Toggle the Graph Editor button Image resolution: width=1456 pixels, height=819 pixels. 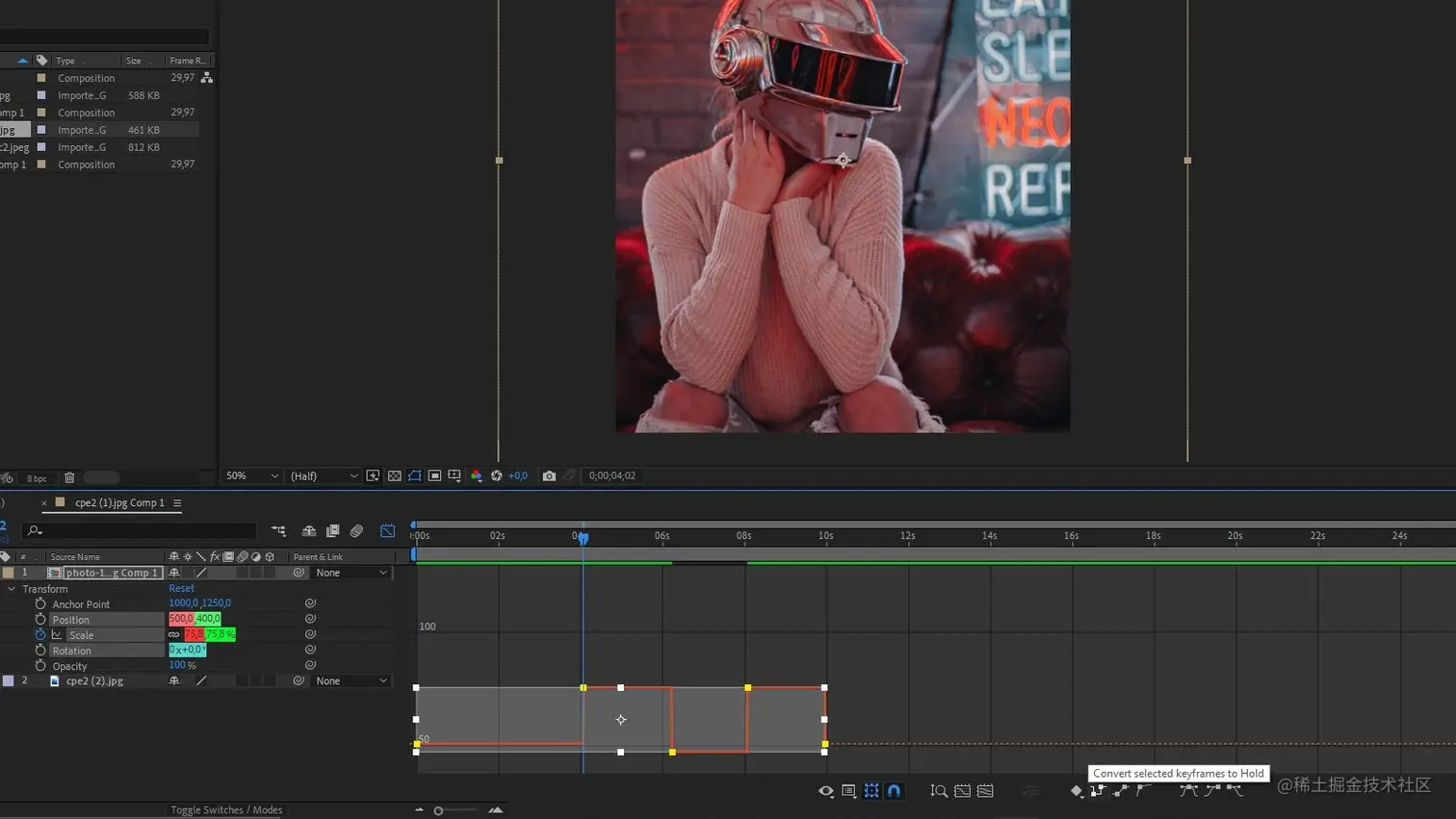[x=387, y=530]
